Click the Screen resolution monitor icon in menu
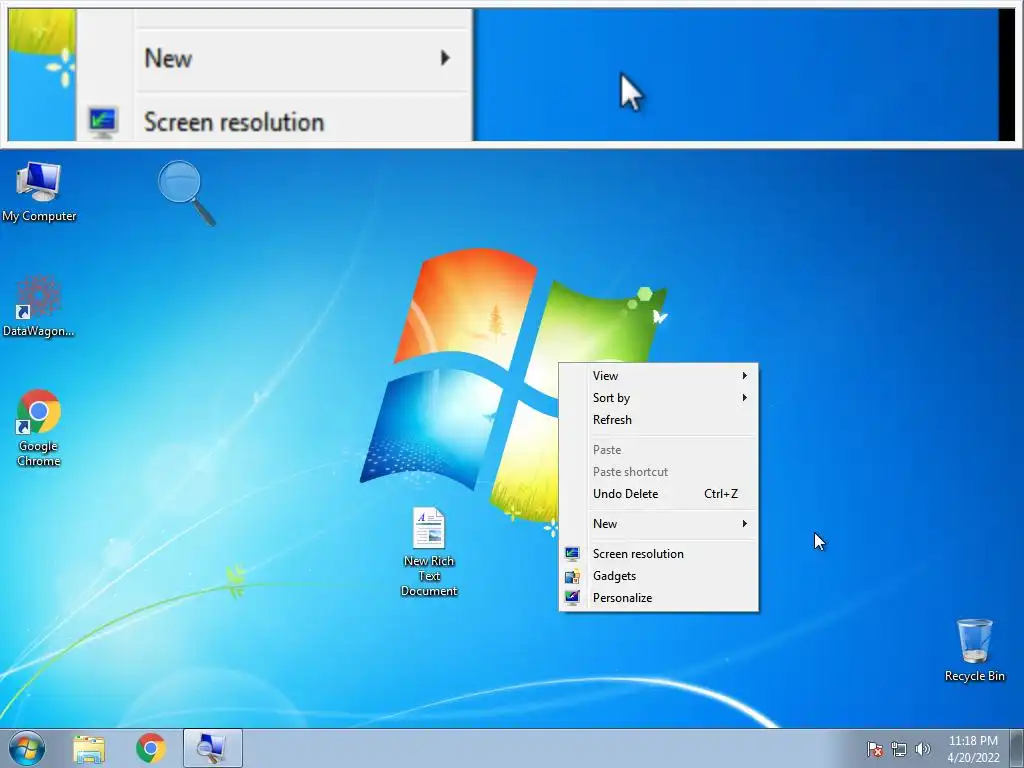The height and width of the screenshot is (768, 1024). pyautogui.click(x=572, y=554)
